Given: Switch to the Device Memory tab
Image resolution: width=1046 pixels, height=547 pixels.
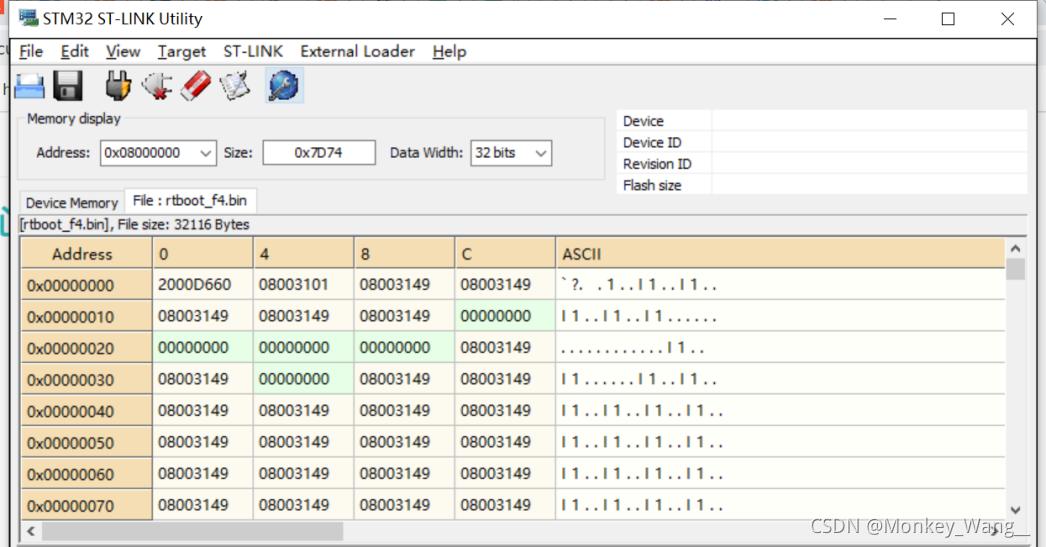Looking at the screenshot, I should pos(71,203).
